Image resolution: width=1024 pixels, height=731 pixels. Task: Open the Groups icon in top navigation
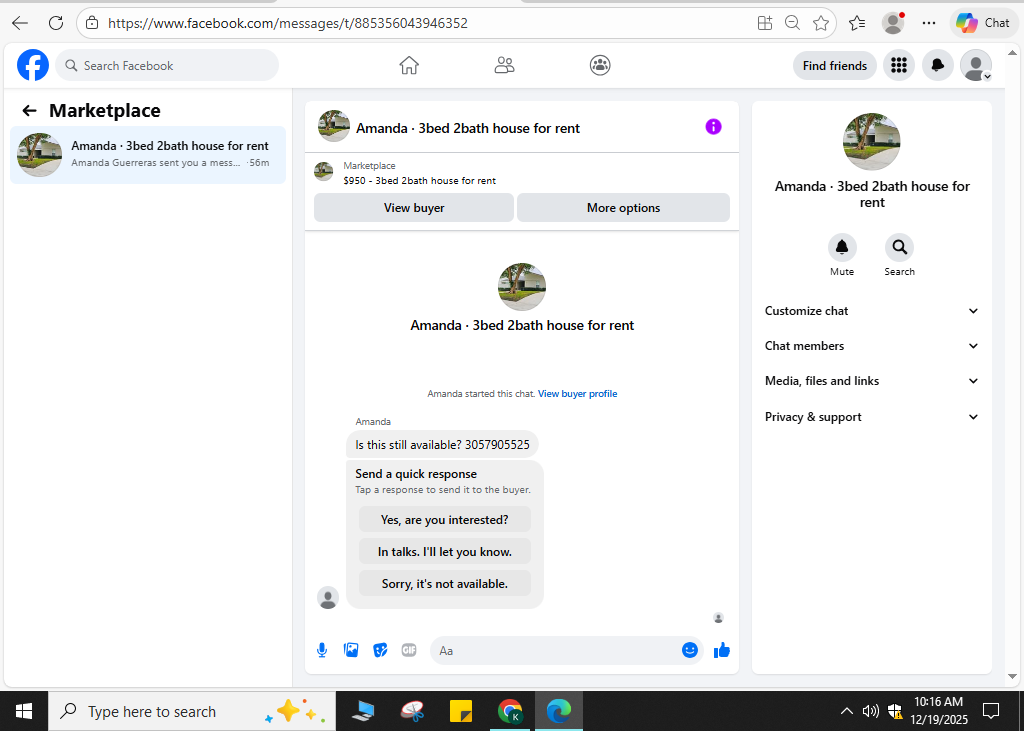[600, 65]
